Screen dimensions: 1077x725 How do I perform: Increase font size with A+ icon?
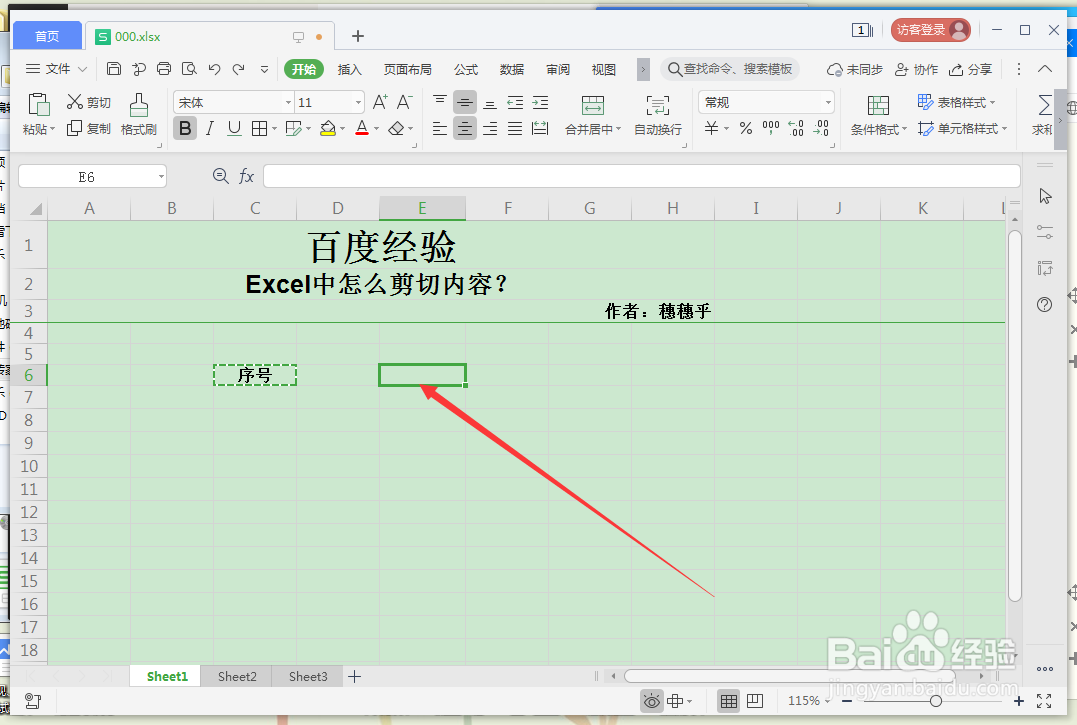click(380, 102)
